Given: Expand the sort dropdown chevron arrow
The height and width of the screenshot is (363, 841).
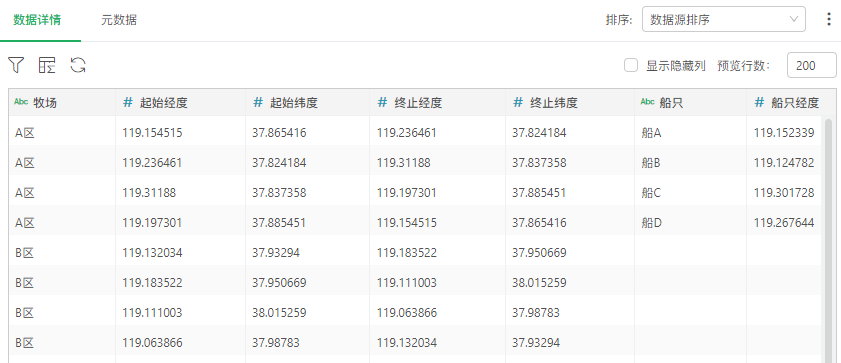Looking at the screenshot, I should point(794,20).
